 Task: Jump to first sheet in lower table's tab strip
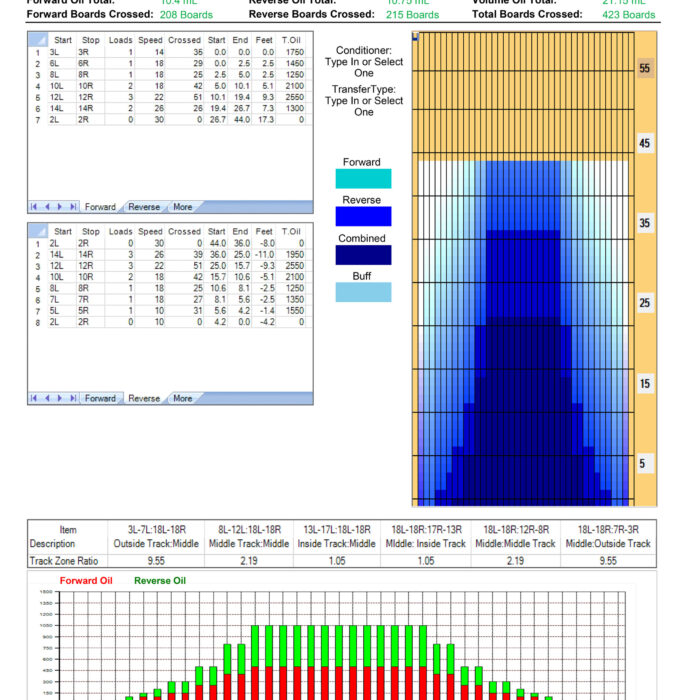point(35,398)
